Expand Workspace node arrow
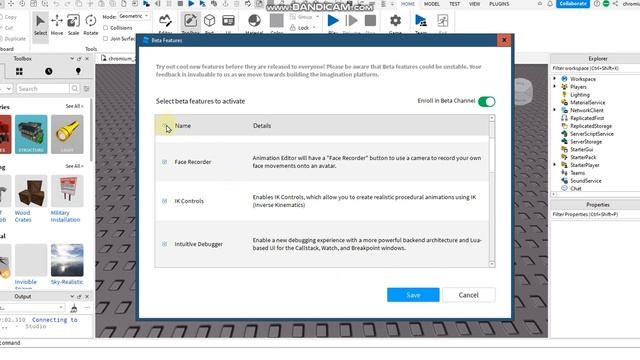The width and height of the screenshot is (640, 360). 555,79
